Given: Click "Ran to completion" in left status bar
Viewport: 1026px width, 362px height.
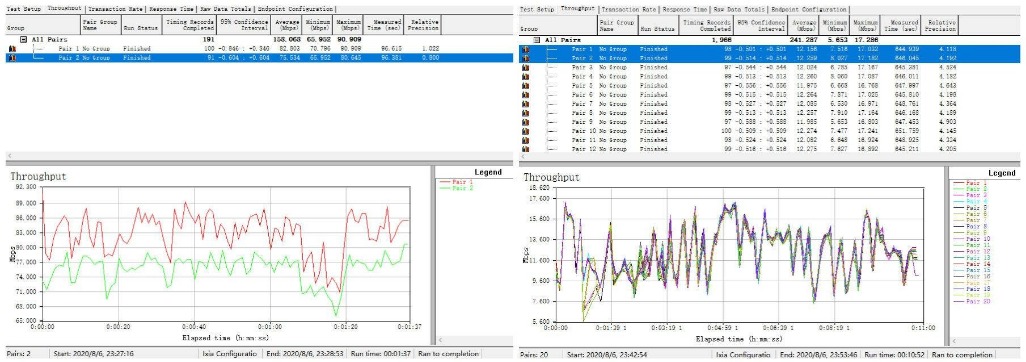Looking at the screenshot, I should pyautogui.click(x=448, y=354).
